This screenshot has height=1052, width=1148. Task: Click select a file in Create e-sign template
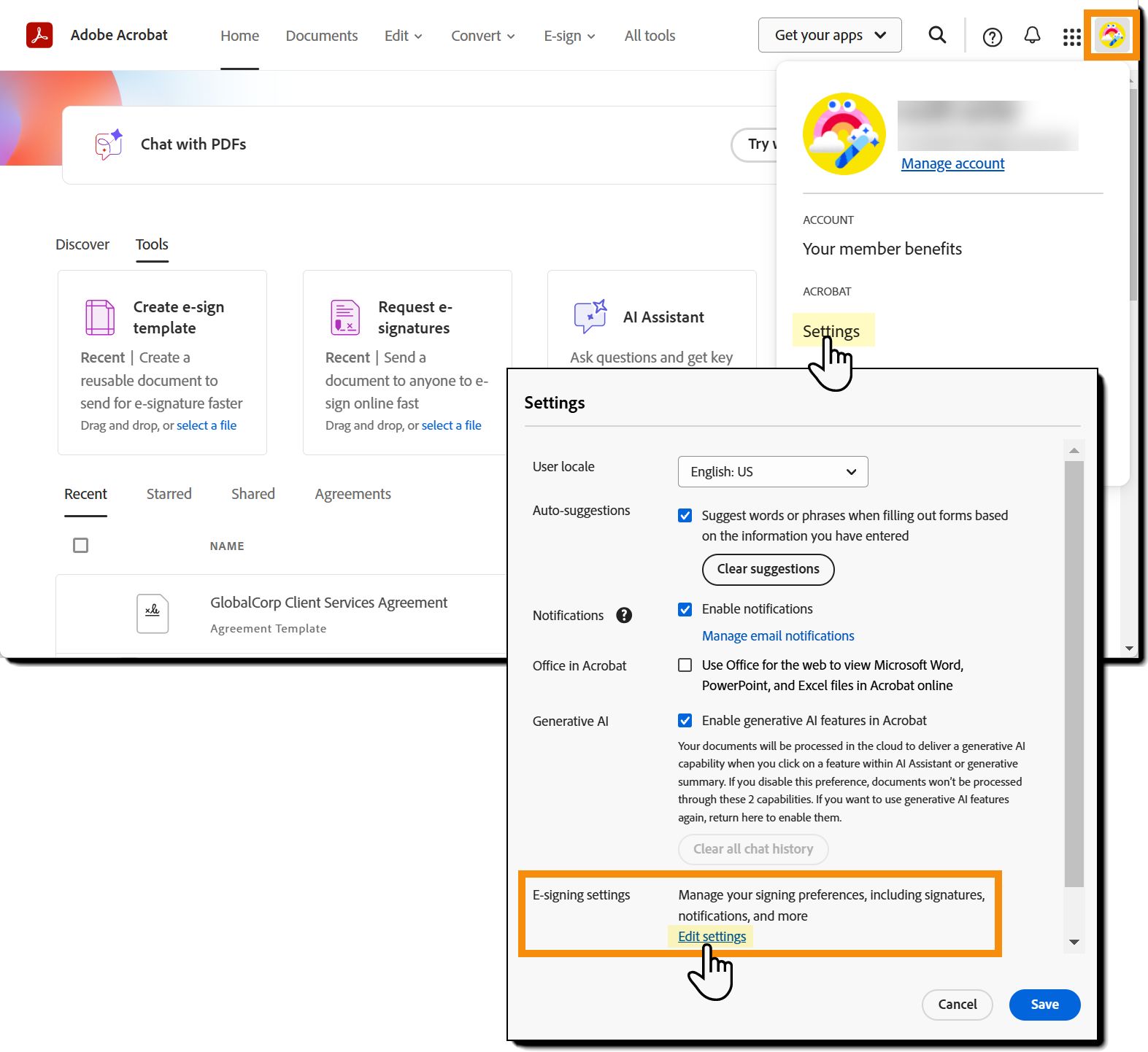tap(207, 425)
